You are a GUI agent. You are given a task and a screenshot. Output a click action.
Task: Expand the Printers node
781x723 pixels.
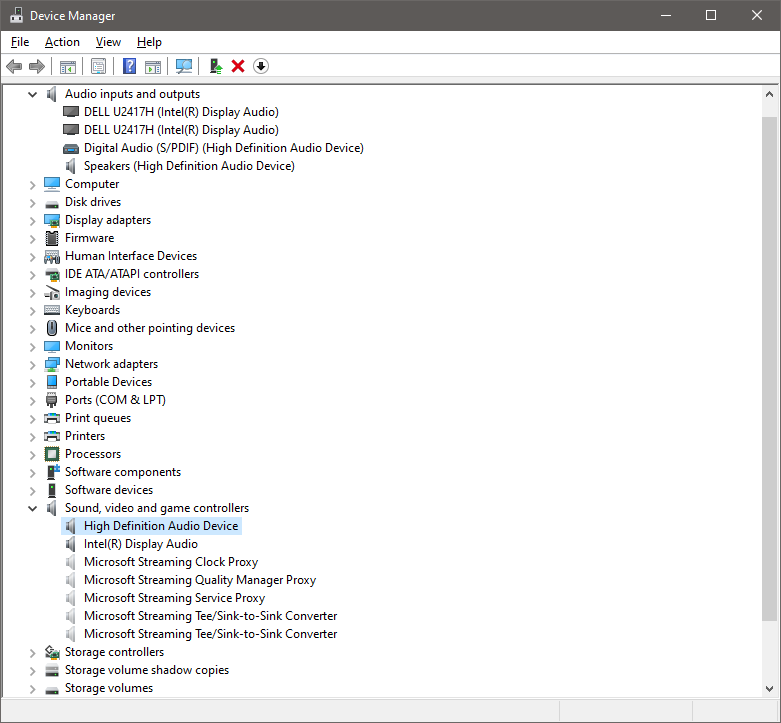coord(32,437)
